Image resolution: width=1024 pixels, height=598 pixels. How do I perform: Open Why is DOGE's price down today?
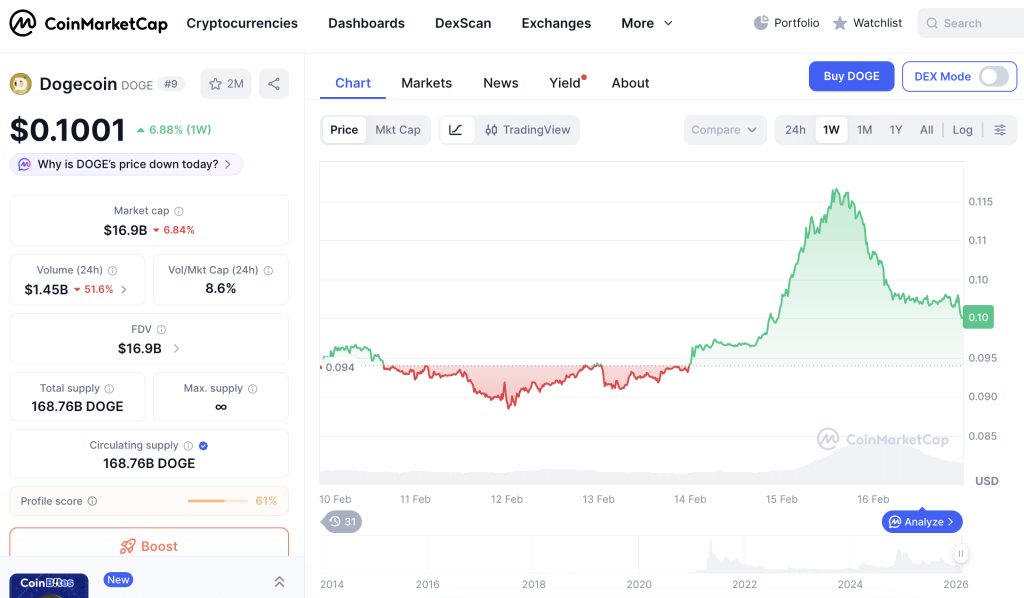[x=125, y=165]
